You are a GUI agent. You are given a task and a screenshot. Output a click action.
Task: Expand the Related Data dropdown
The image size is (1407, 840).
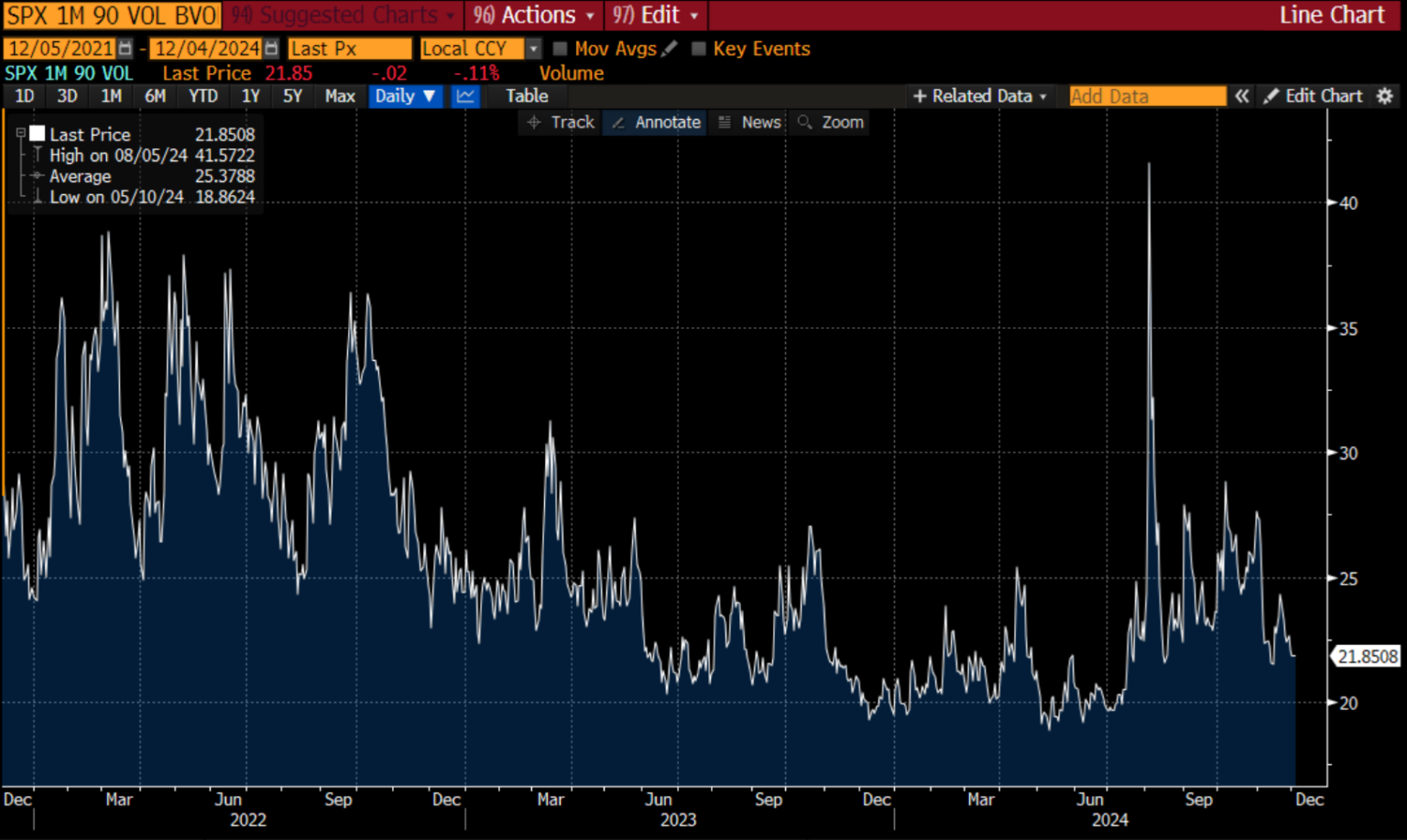coord(980,96)
